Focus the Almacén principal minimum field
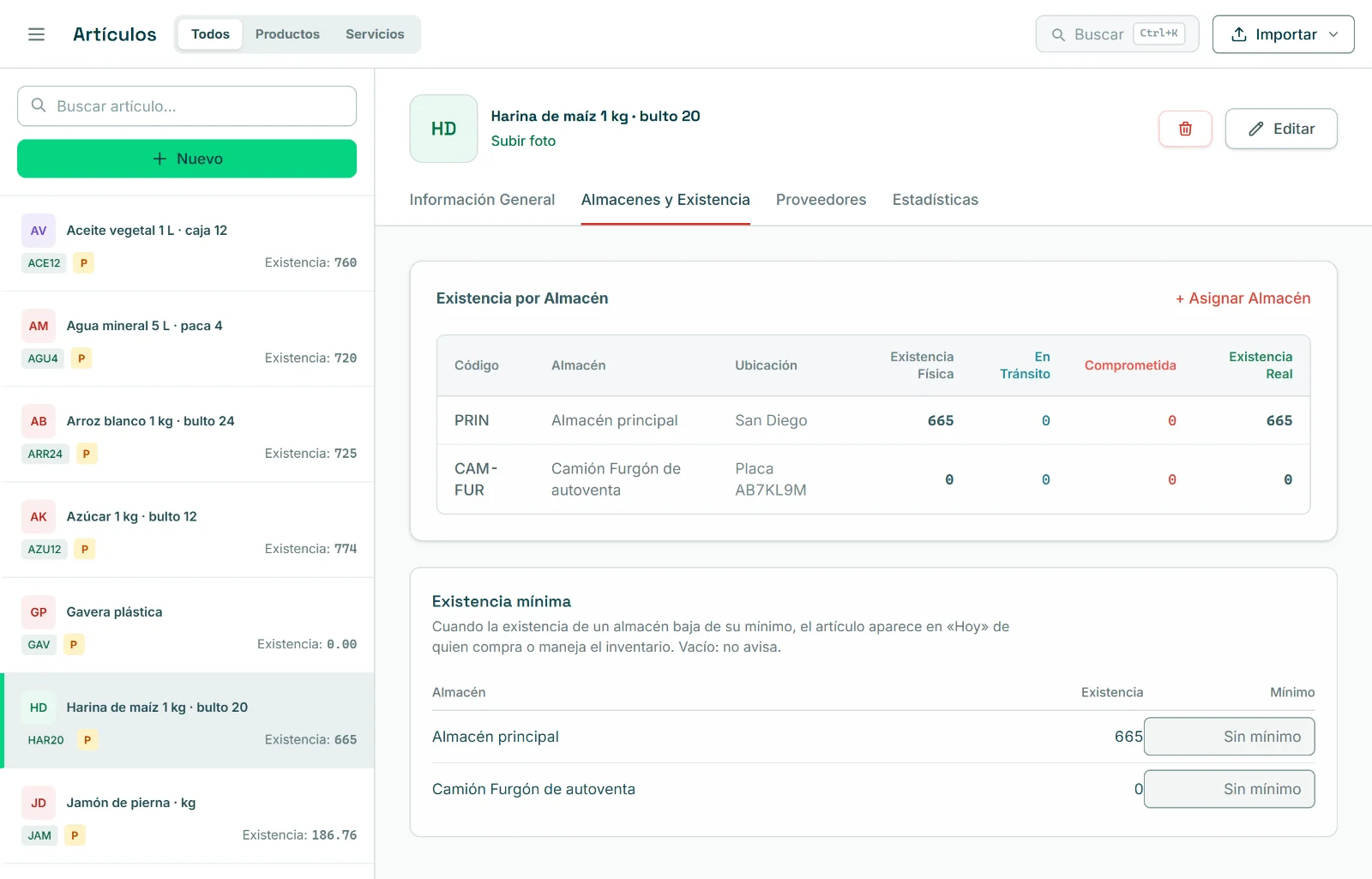This screenshot has height=879, width=1372. point(1229,737)
